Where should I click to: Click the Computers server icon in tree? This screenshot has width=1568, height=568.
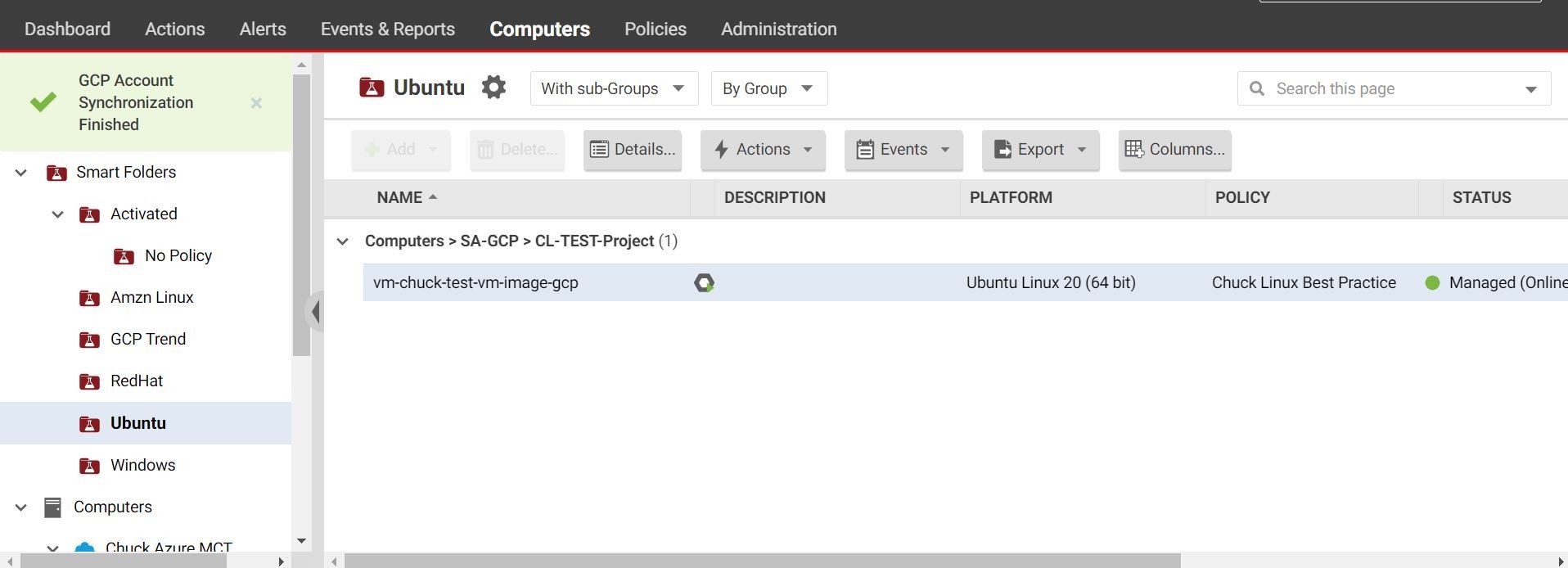pyautogui.click(x=52, y=507)
